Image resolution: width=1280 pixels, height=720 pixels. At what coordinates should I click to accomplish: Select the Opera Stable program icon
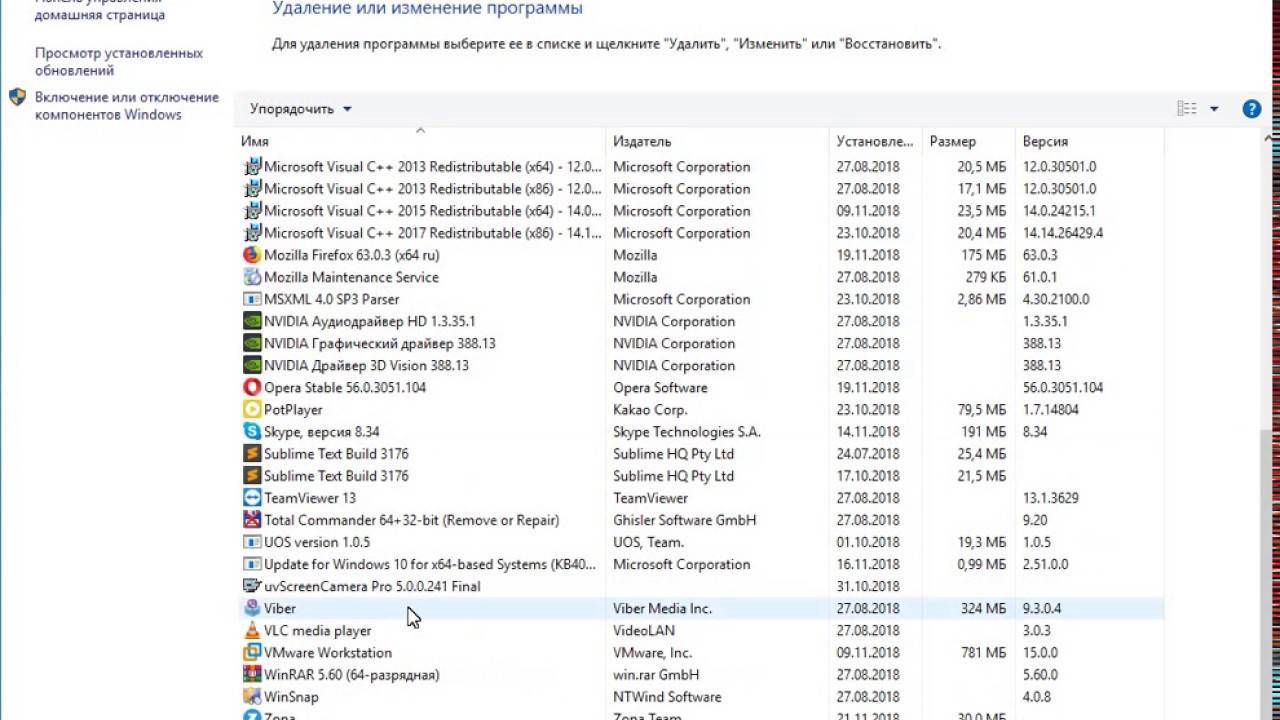coord(252,388)
